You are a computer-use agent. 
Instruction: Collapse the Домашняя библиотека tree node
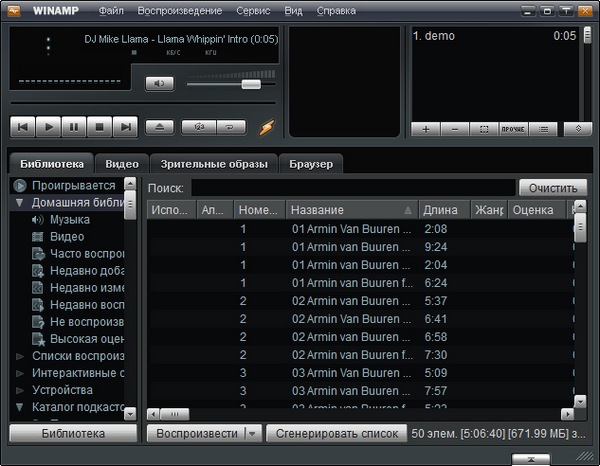pyautogui.click(x=20, y=202)
